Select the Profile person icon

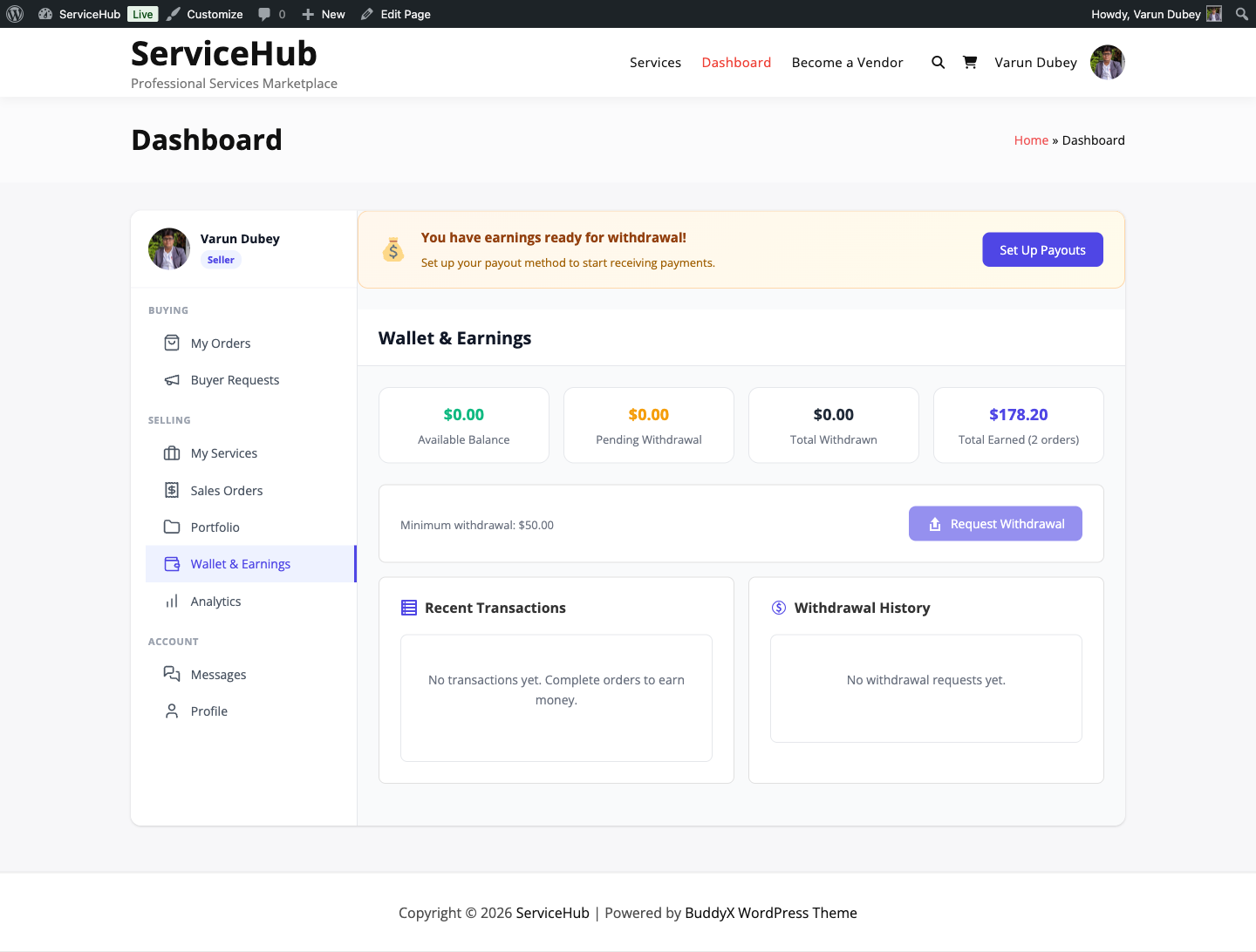[172, 711]
